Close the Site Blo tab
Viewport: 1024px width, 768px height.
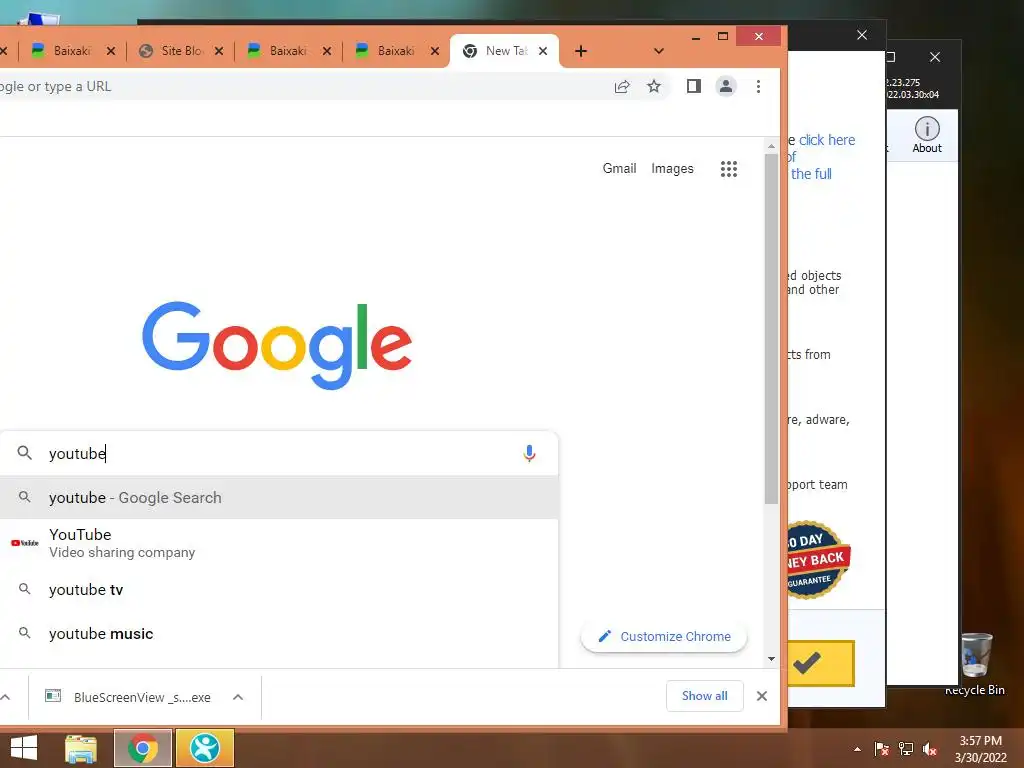(219, 51)
